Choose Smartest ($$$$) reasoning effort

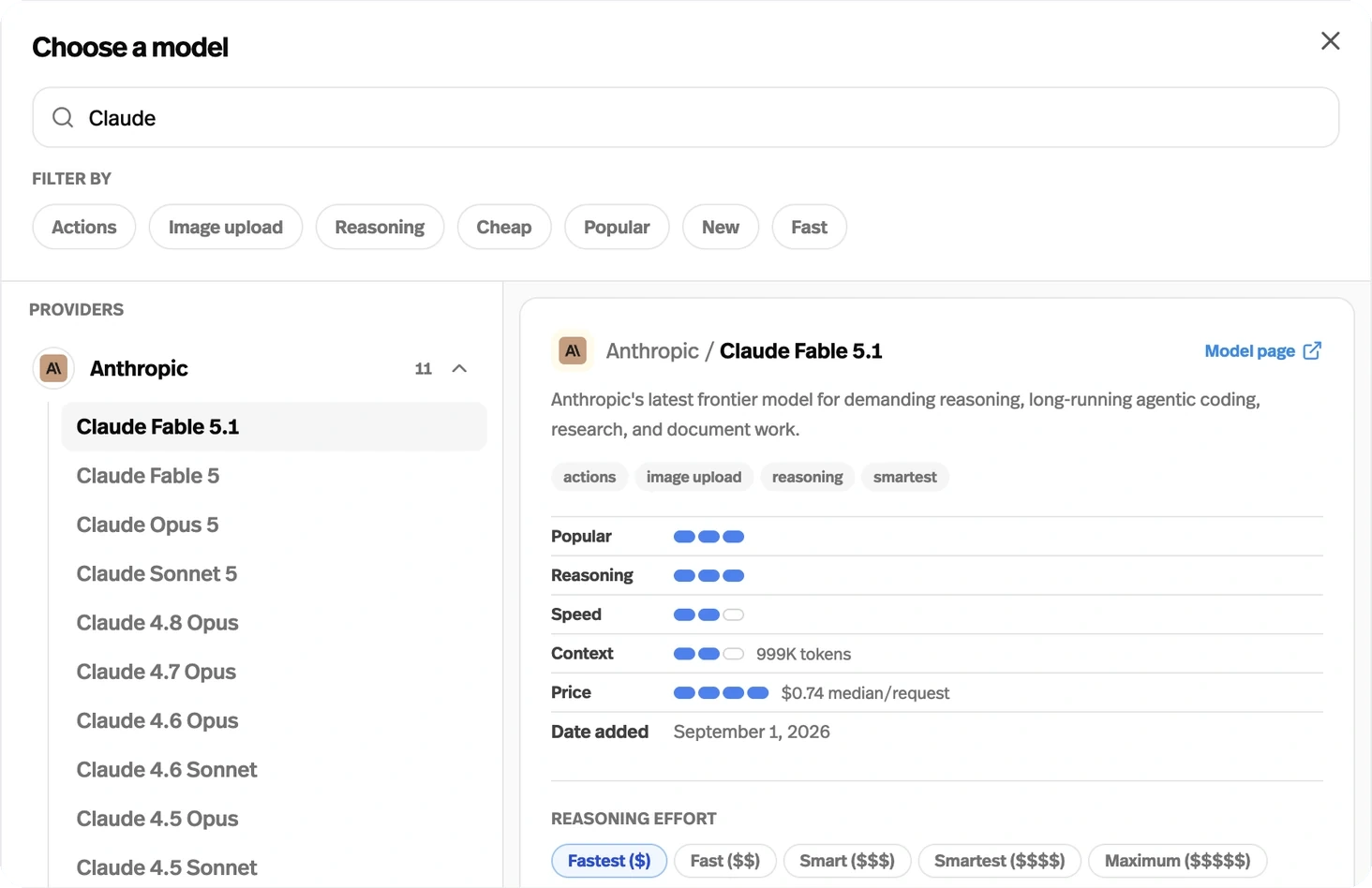(x=1000, y=861)
